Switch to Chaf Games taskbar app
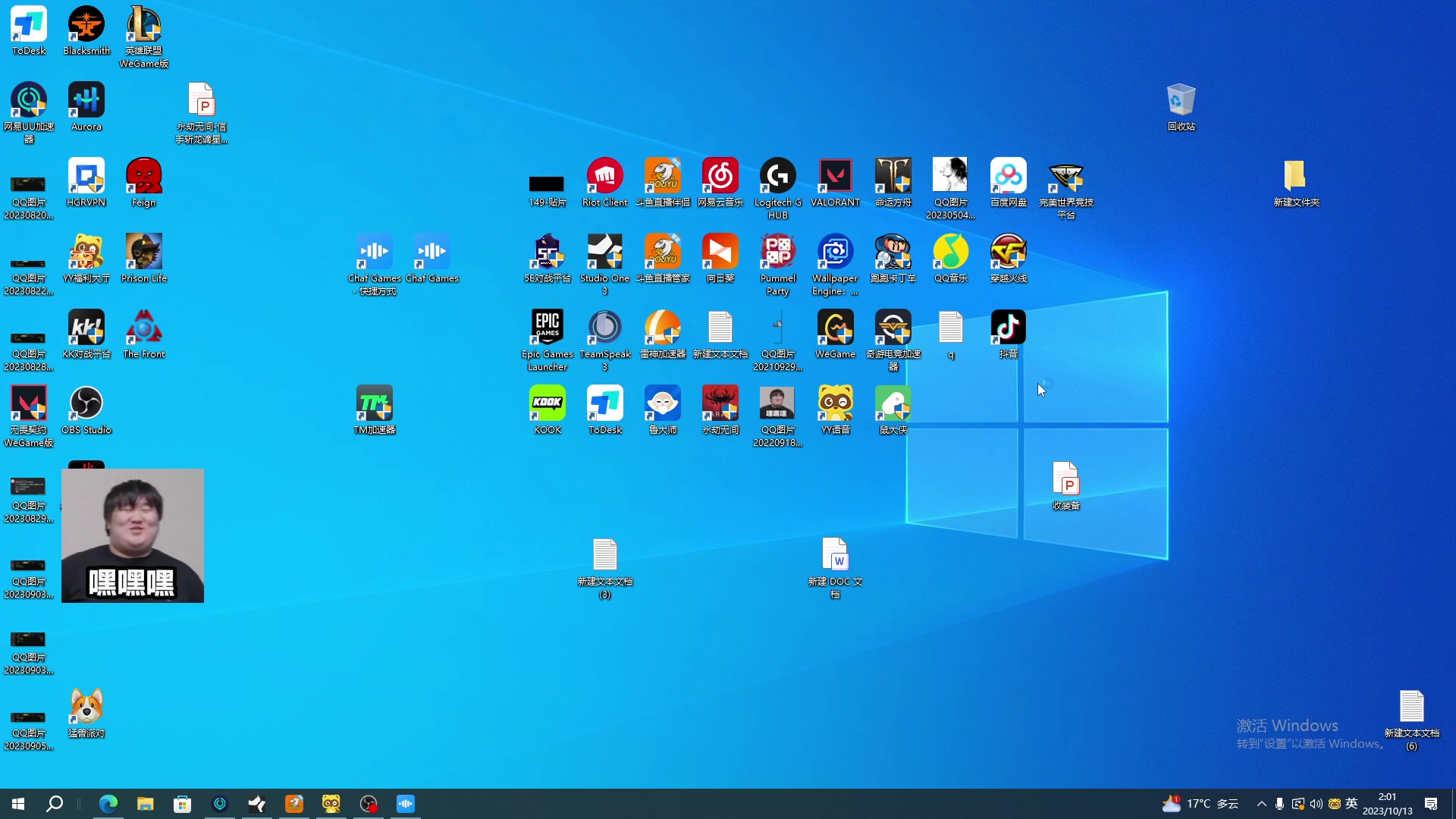 (x=406, y=804)
